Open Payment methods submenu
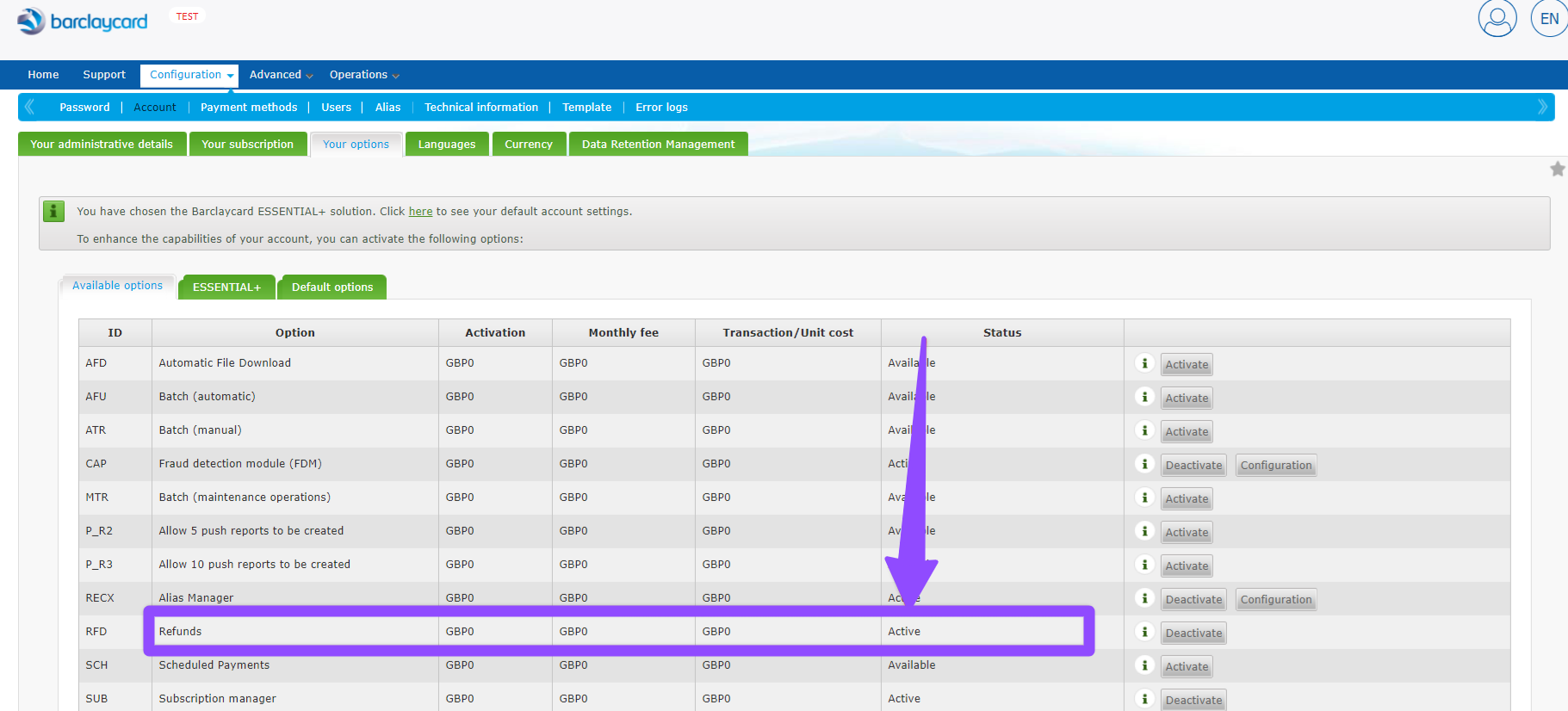Screen dimensions: 1568x711 [x=249, y=108]
